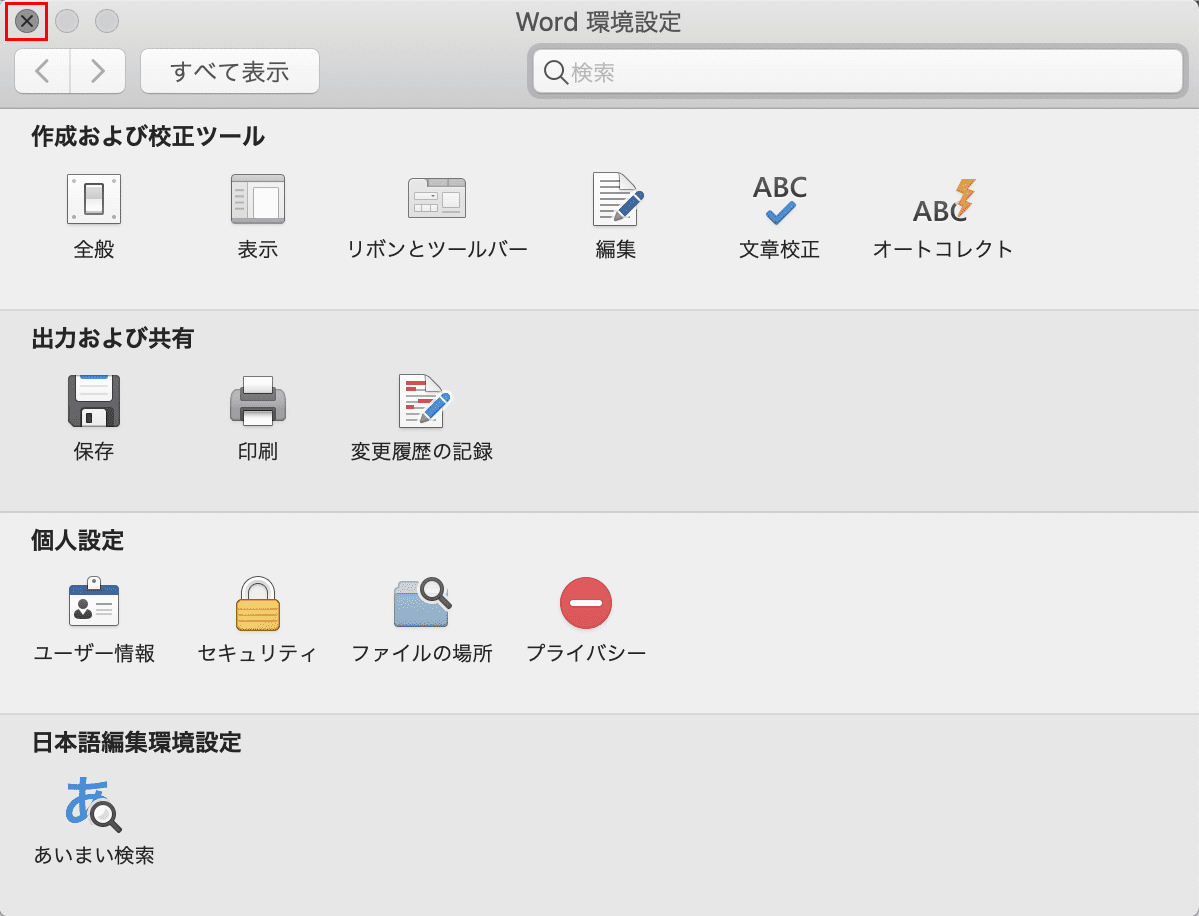Screen dimensions: 1199x916
Task: Open the 全般 (General) preferences icon
Action: pyautogui.click(x=93, y=200)
